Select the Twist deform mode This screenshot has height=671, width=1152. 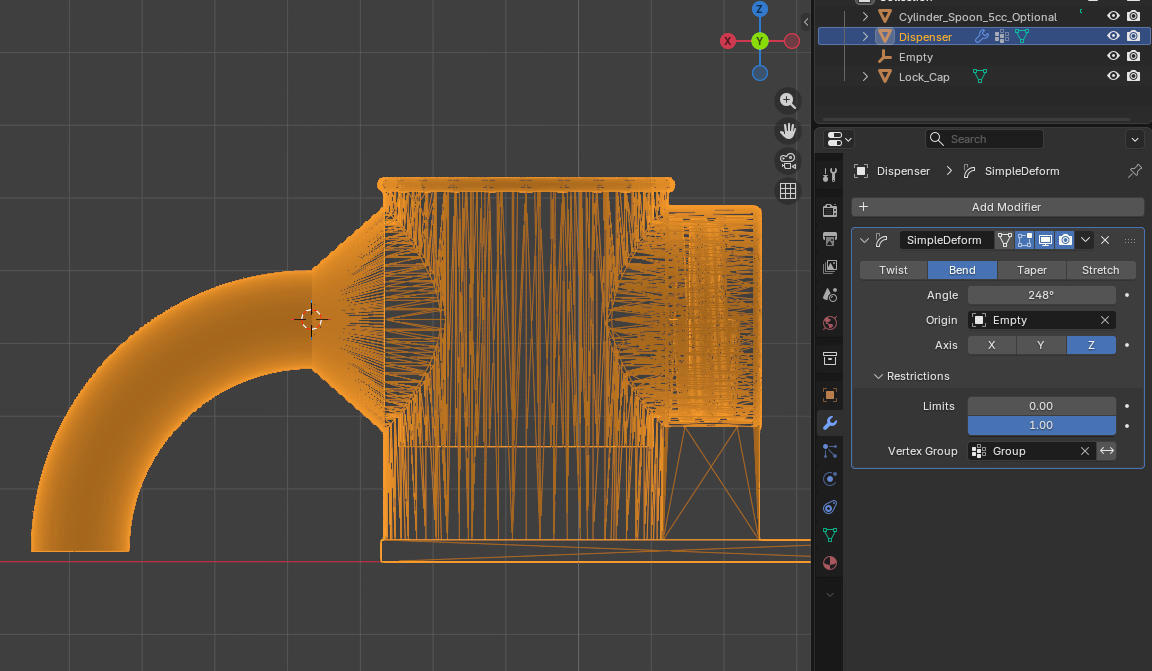pyautogui.click(x=893, y=270)
